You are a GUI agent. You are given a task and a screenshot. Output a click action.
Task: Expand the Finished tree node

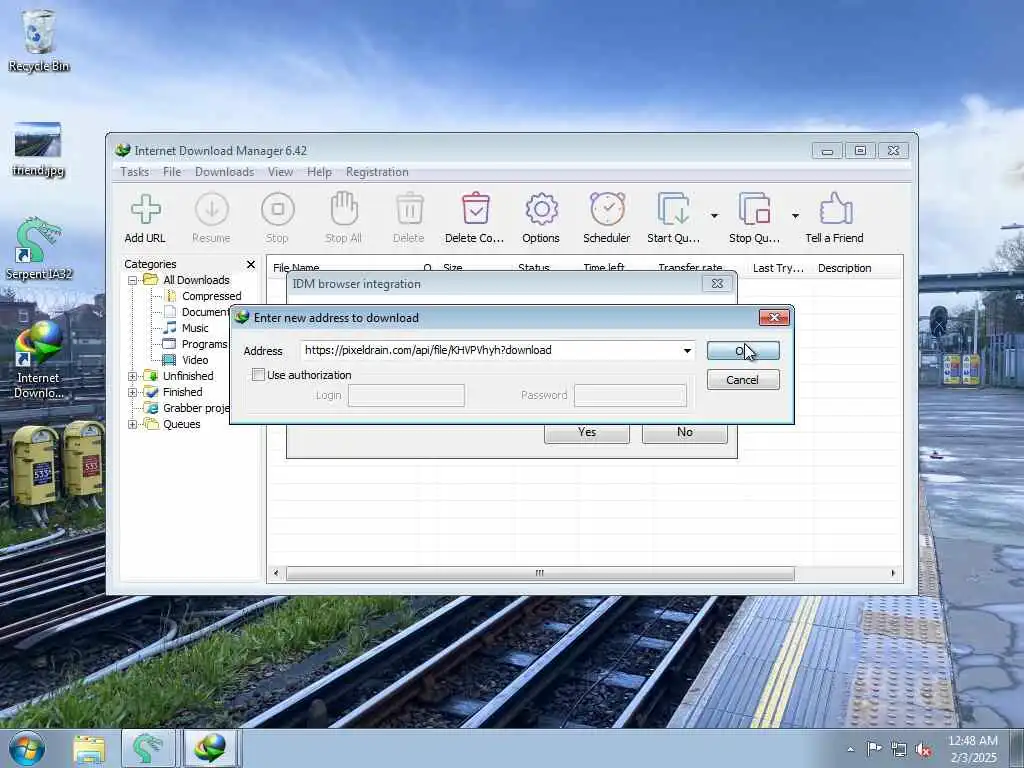(133, 392)
